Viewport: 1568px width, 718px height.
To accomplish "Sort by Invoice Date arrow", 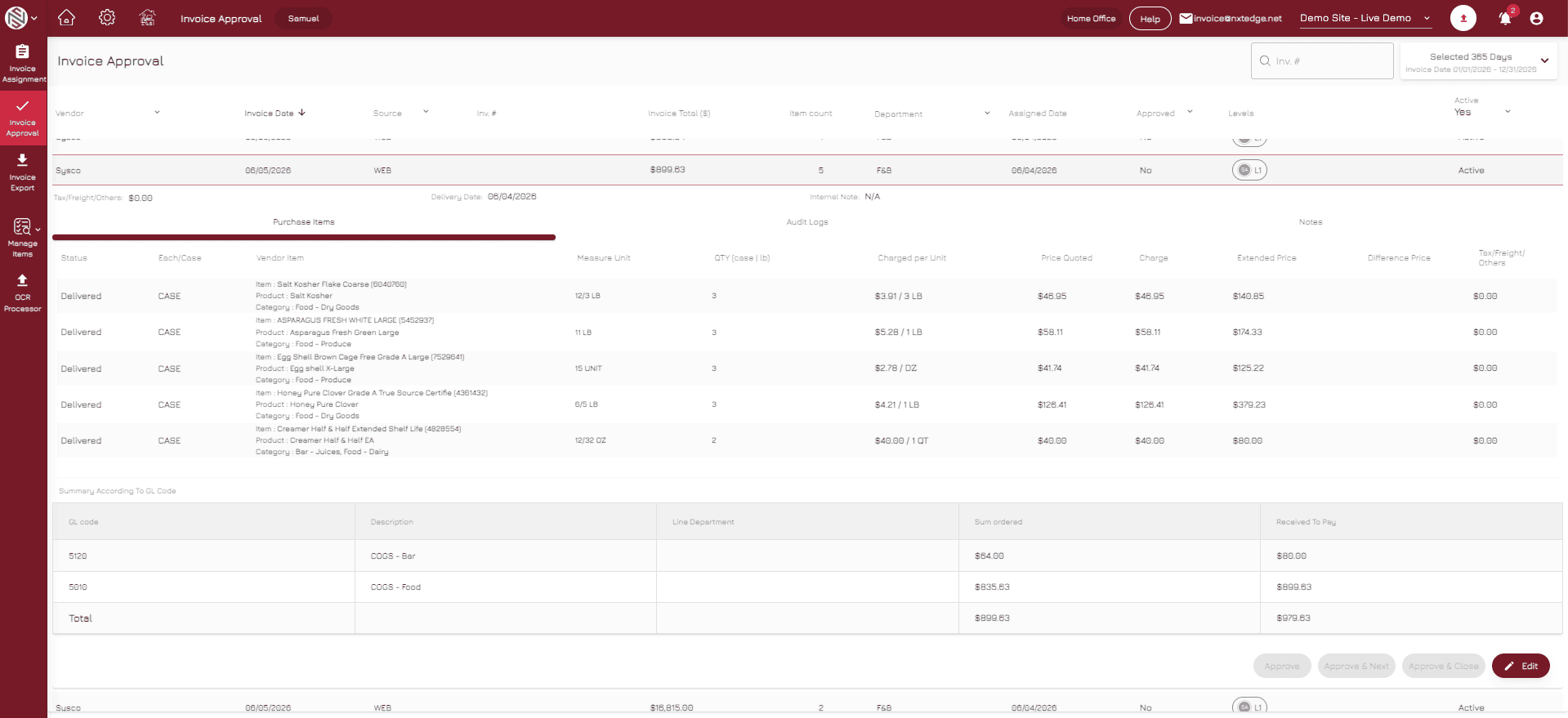I will 302,113.
